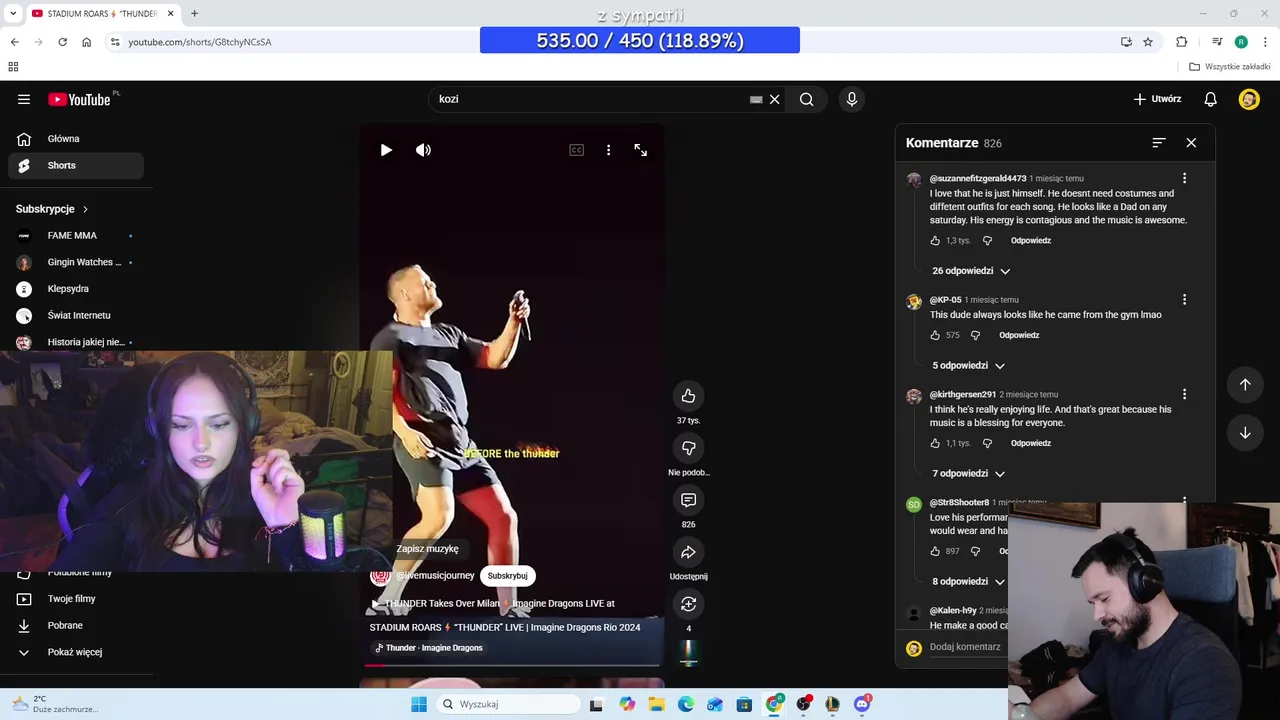Screen dimensions: 1280x720
Task: Focus the Dodaj komentarz field
Action: (x=965, y=647)
